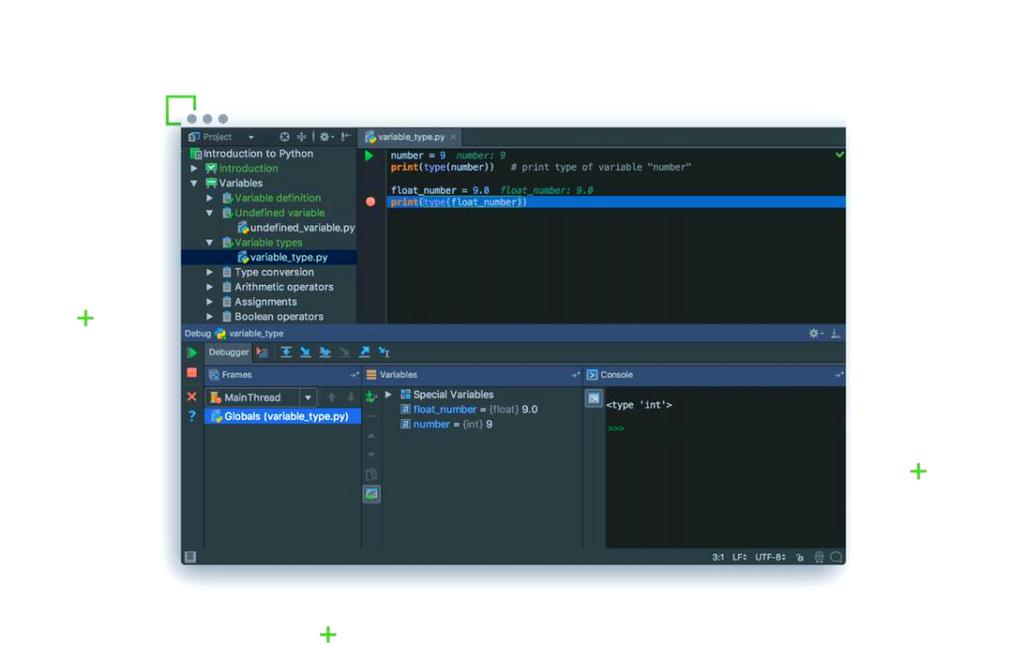
Task: Click the highlighted print statement line
Action: [x=460, y=202]
